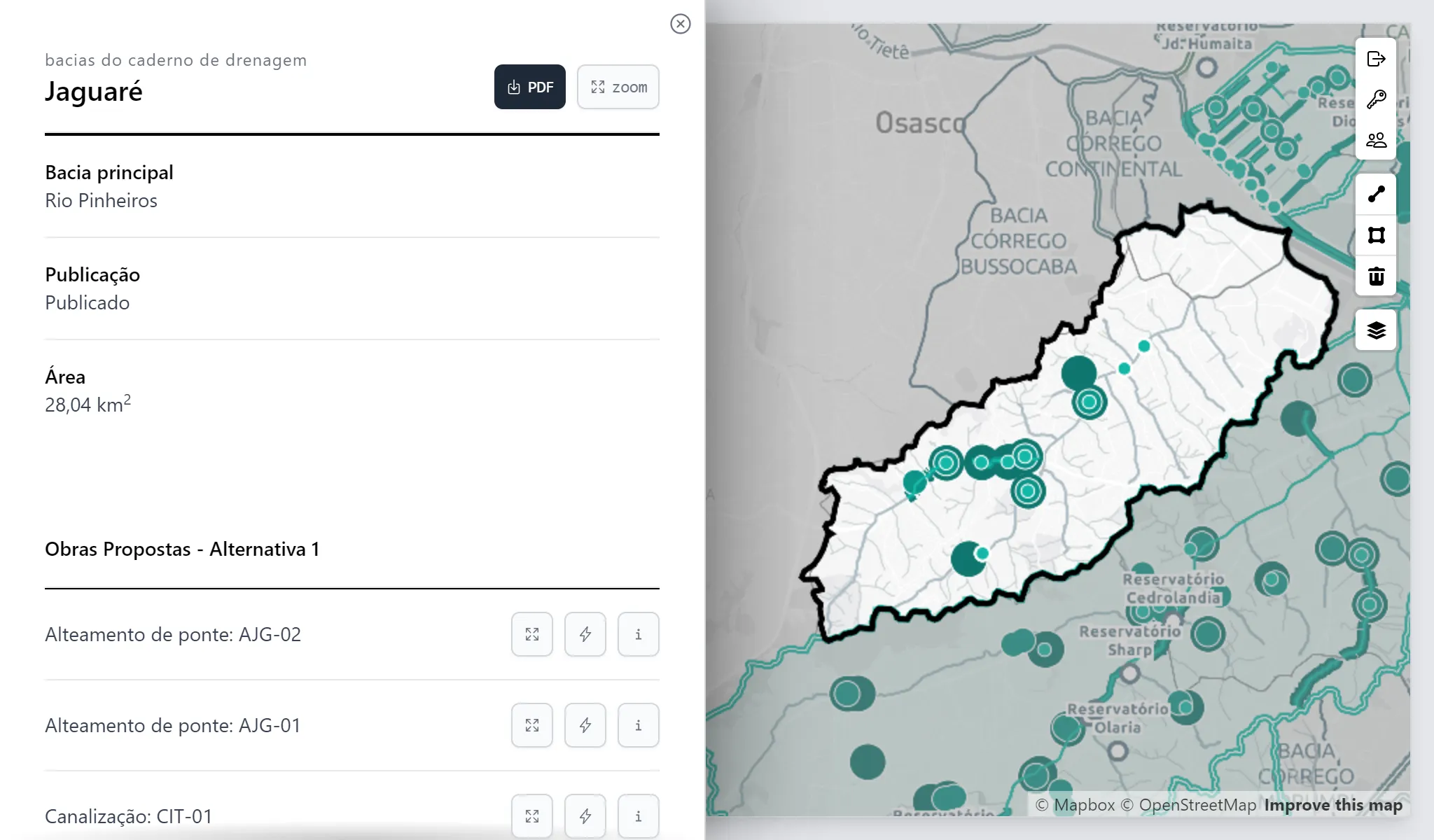Close the Jaguaré details panel
This screenshot has width=1434, height=840.
pyautogui.click(x=680, y=24)
